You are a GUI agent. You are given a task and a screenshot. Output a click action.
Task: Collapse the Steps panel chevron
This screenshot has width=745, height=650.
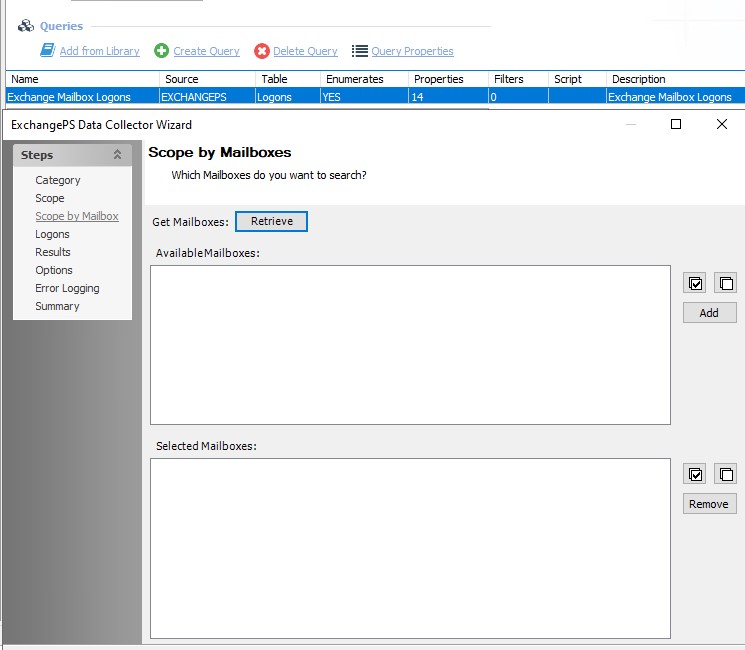click(x=117, y=155)
